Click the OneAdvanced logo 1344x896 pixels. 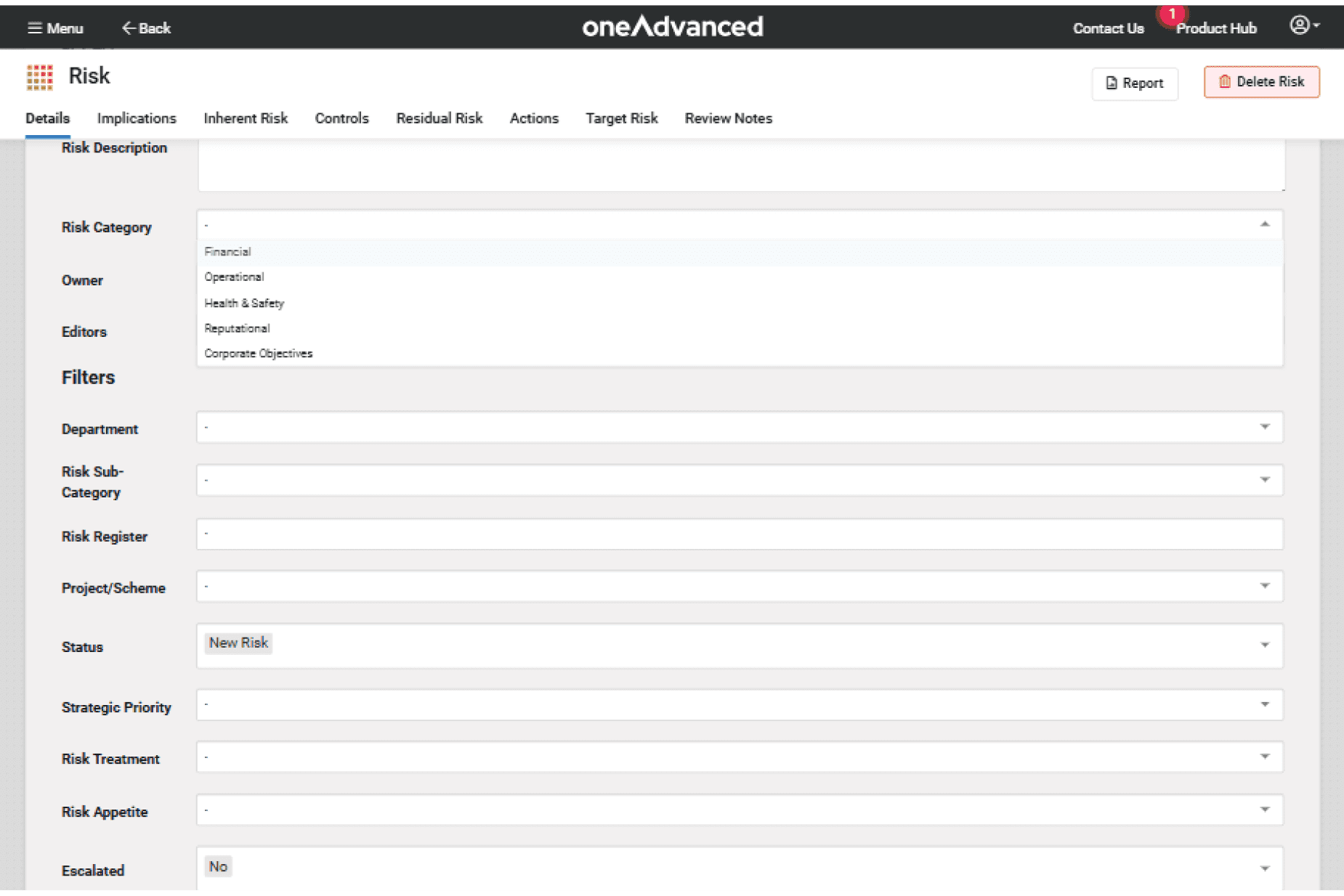click(672, 27)
